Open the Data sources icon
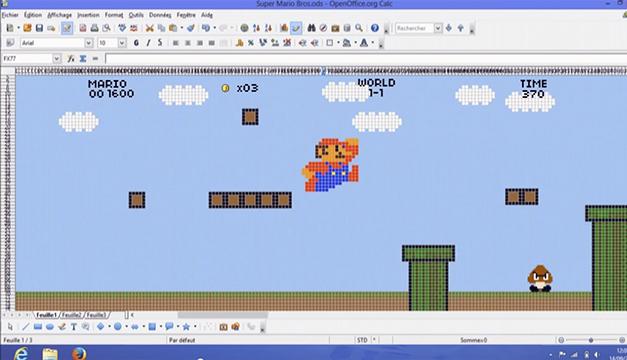The image size is (627, 360). tap(347, 28)
